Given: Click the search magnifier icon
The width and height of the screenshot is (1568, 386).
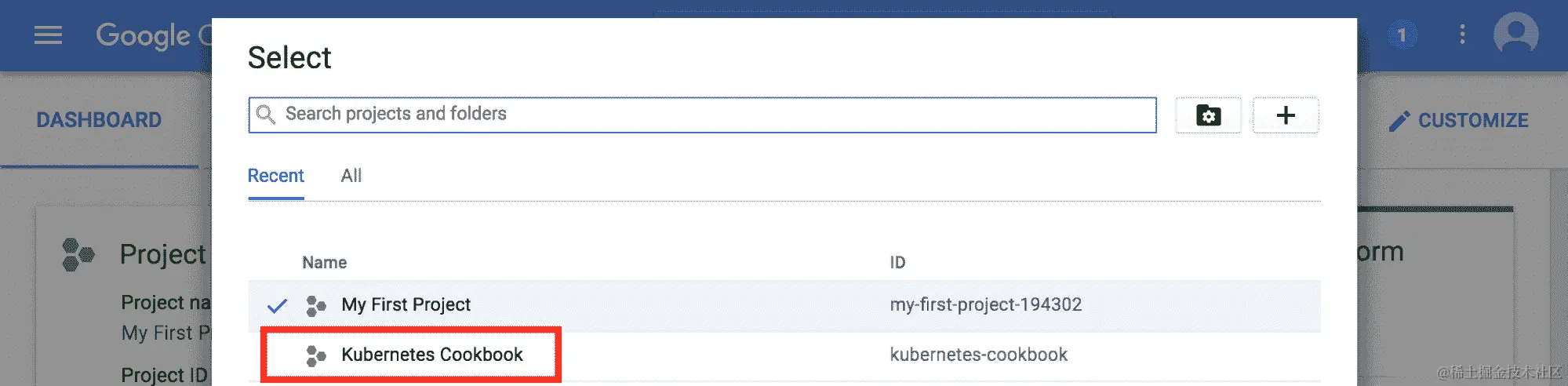Looking at the screenshot, I should 266,115.
